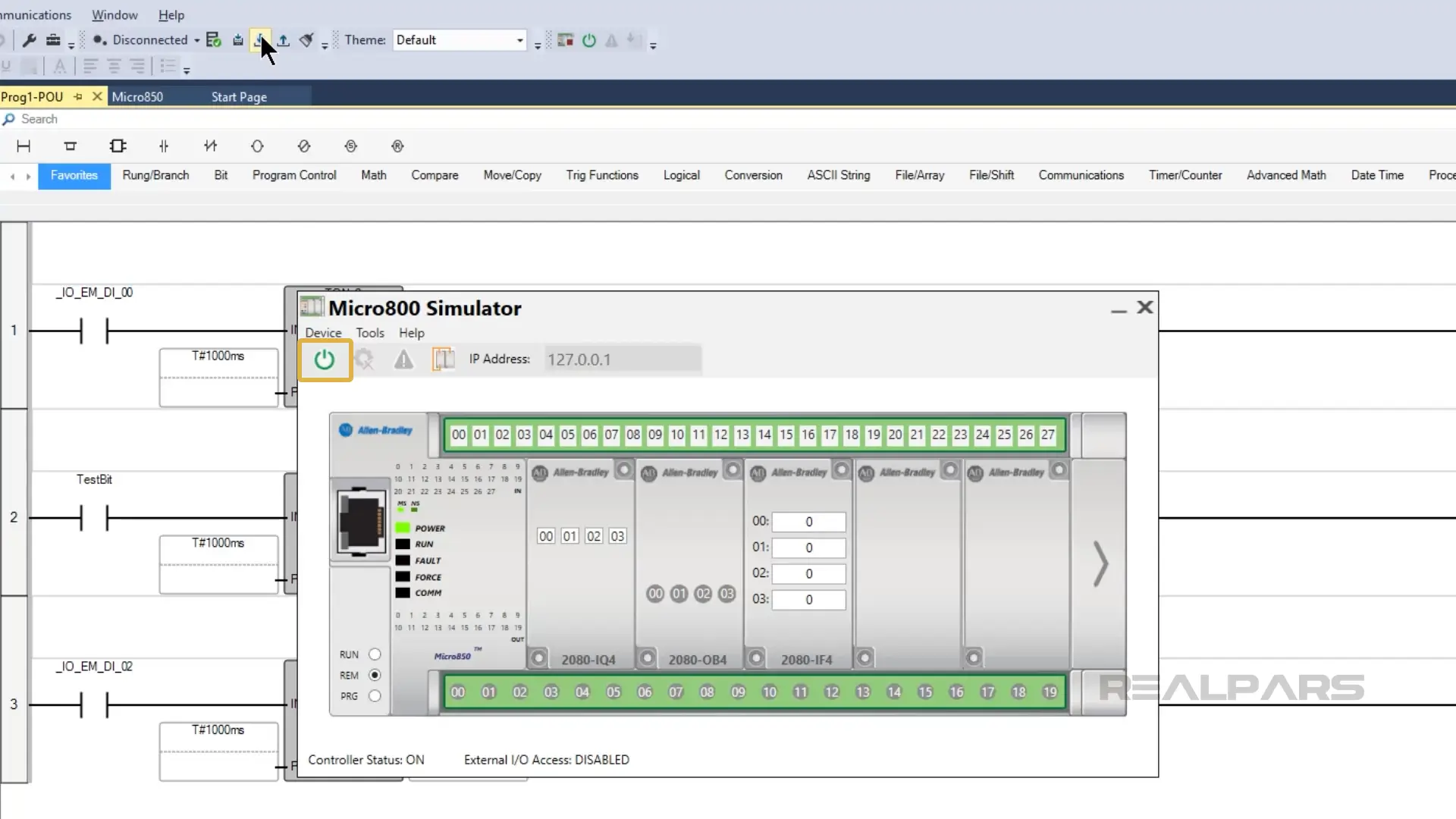Viewport: 1456px width, 819px height.
Task: Toggle simulator input terminal 27
Action: click(x=1048, y=435)
